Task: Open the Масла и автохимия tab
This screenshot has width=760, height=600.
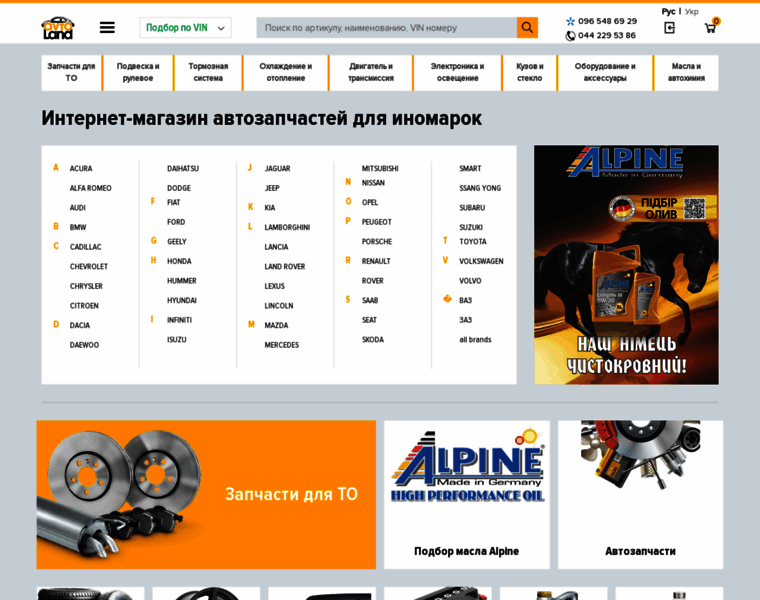Action: 686,72
